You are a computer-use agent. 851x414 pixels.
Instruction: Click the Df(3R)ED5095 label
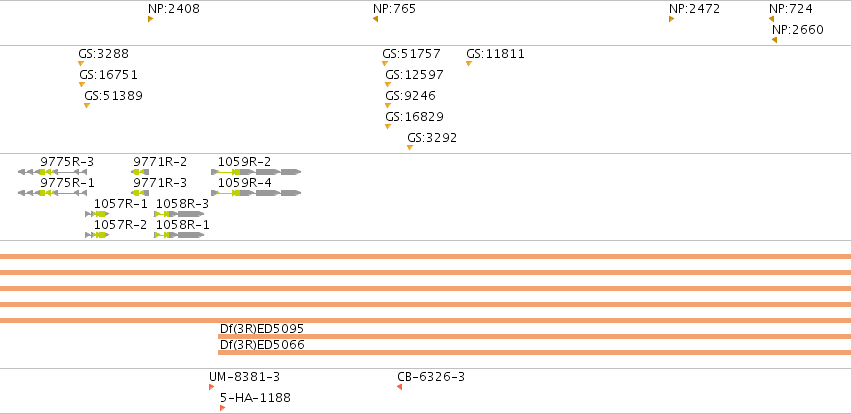point(262,329)
